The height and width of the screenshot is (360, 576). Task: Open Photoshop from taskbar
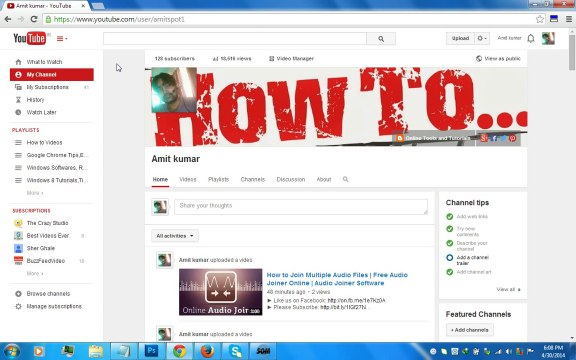pyautogui.click(x=151, y=352)
